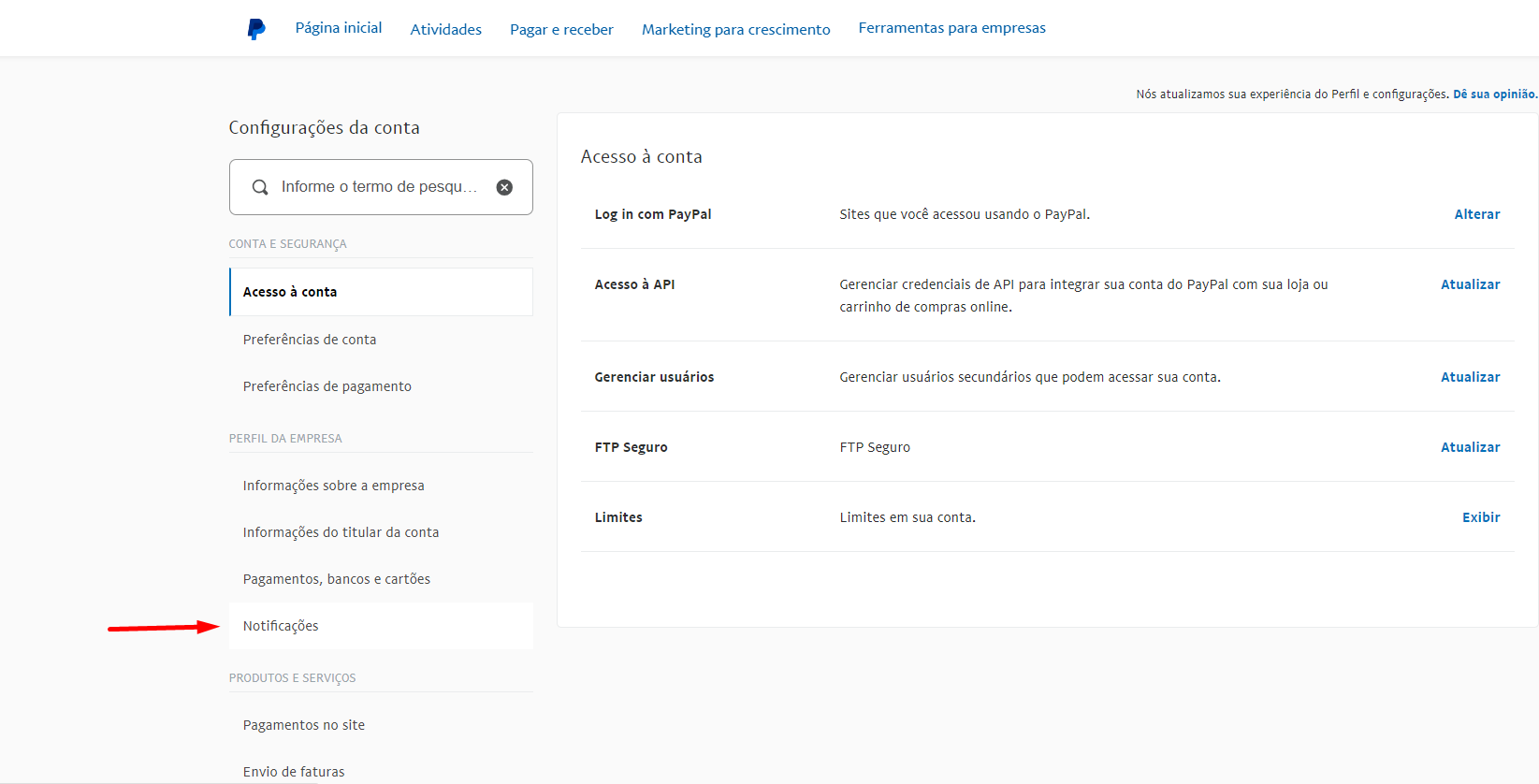Click the Sites que você acessou description
This screenshot has height=784, width=1539.
point(965,214)
